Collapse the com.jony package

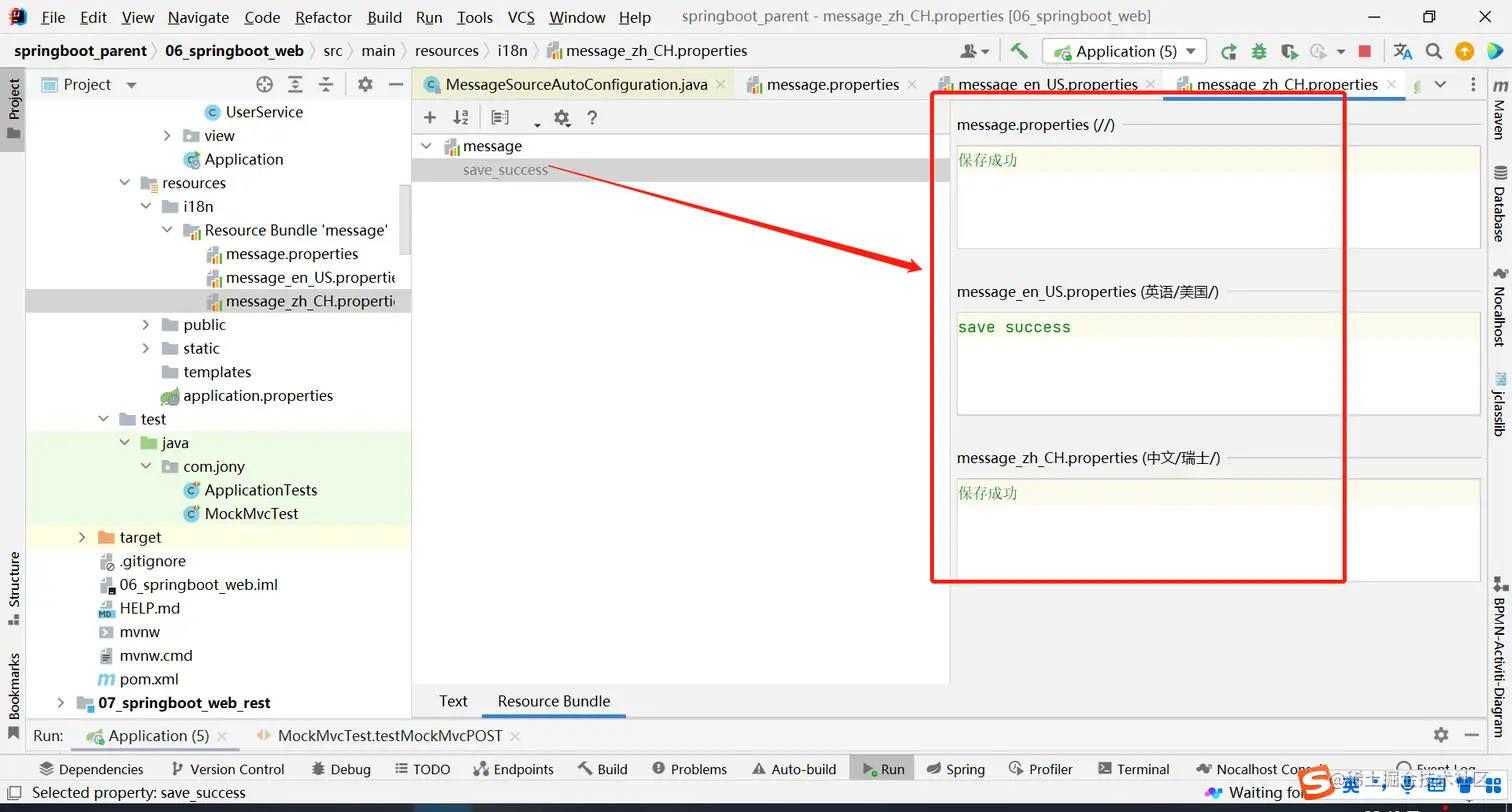[x=146, y=466]
